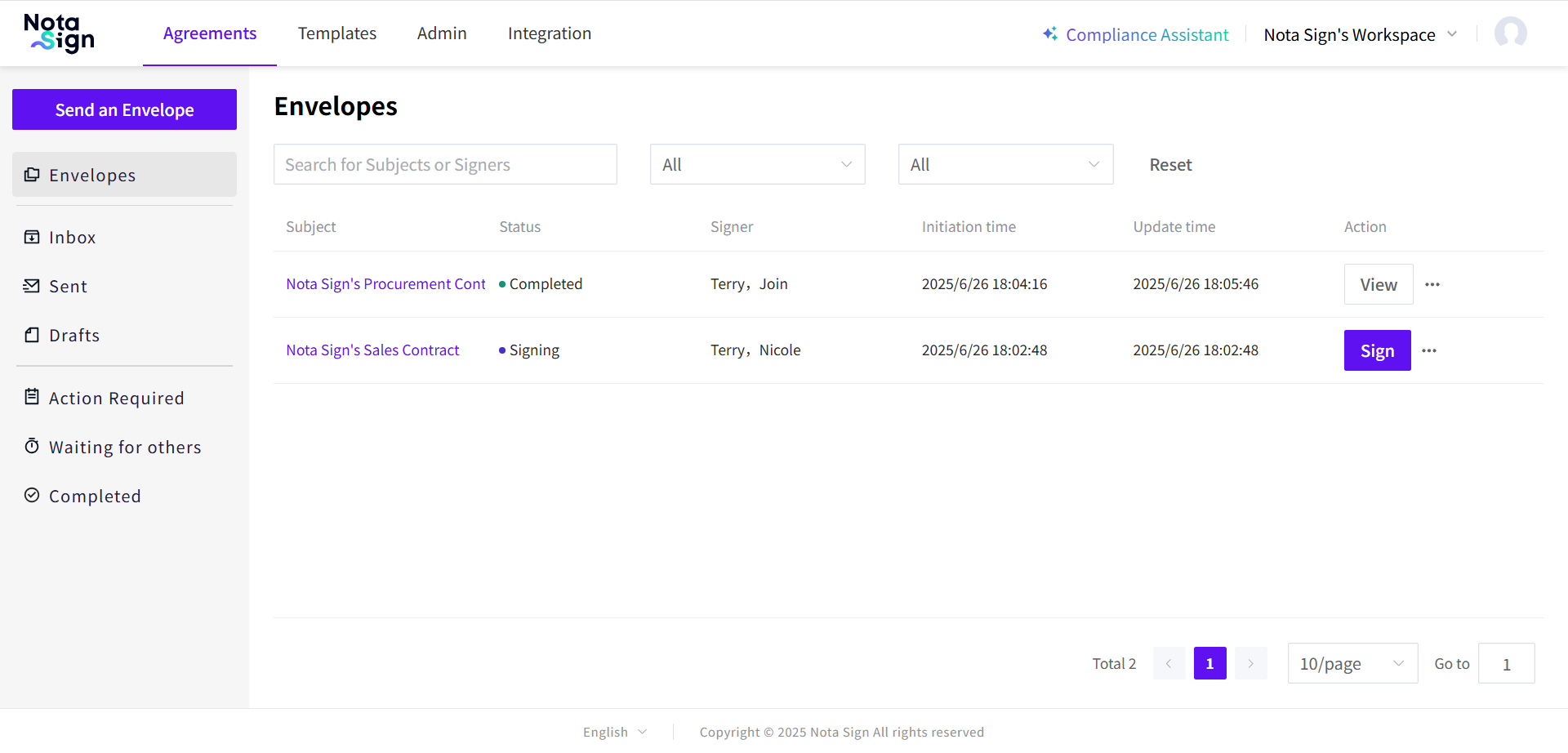Show Waiting for others envelopes

point(124,448)
